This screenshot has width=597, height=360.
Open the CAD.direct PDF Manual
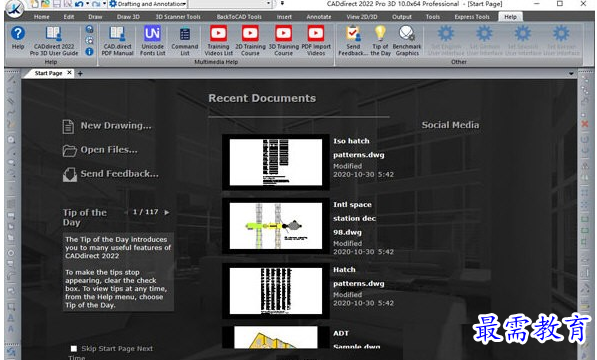(x=117, y=41)
